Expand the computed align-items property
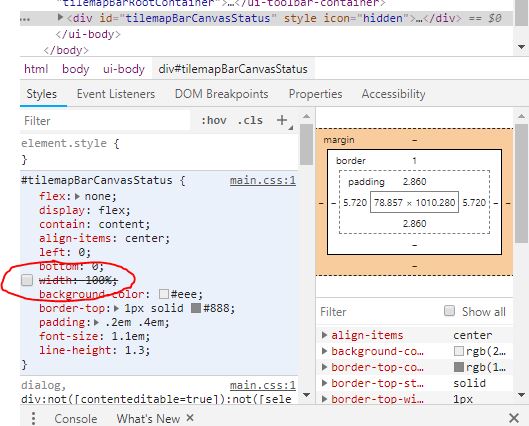The height and width of the screenshot is (426, 529). 325,335
